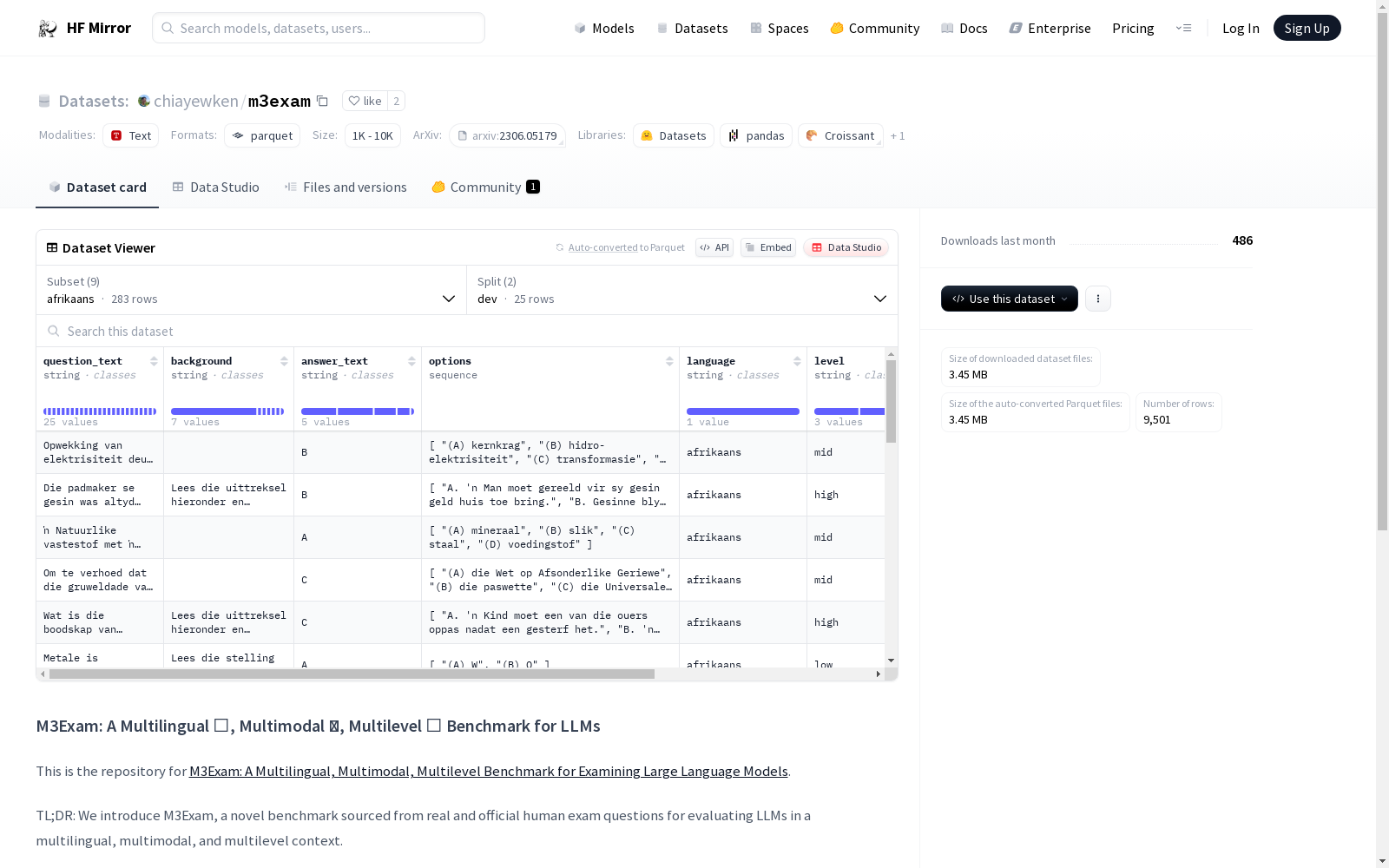Click the m3exam dataset name
Screen dimensions: 1389x868
coord(280,101)
